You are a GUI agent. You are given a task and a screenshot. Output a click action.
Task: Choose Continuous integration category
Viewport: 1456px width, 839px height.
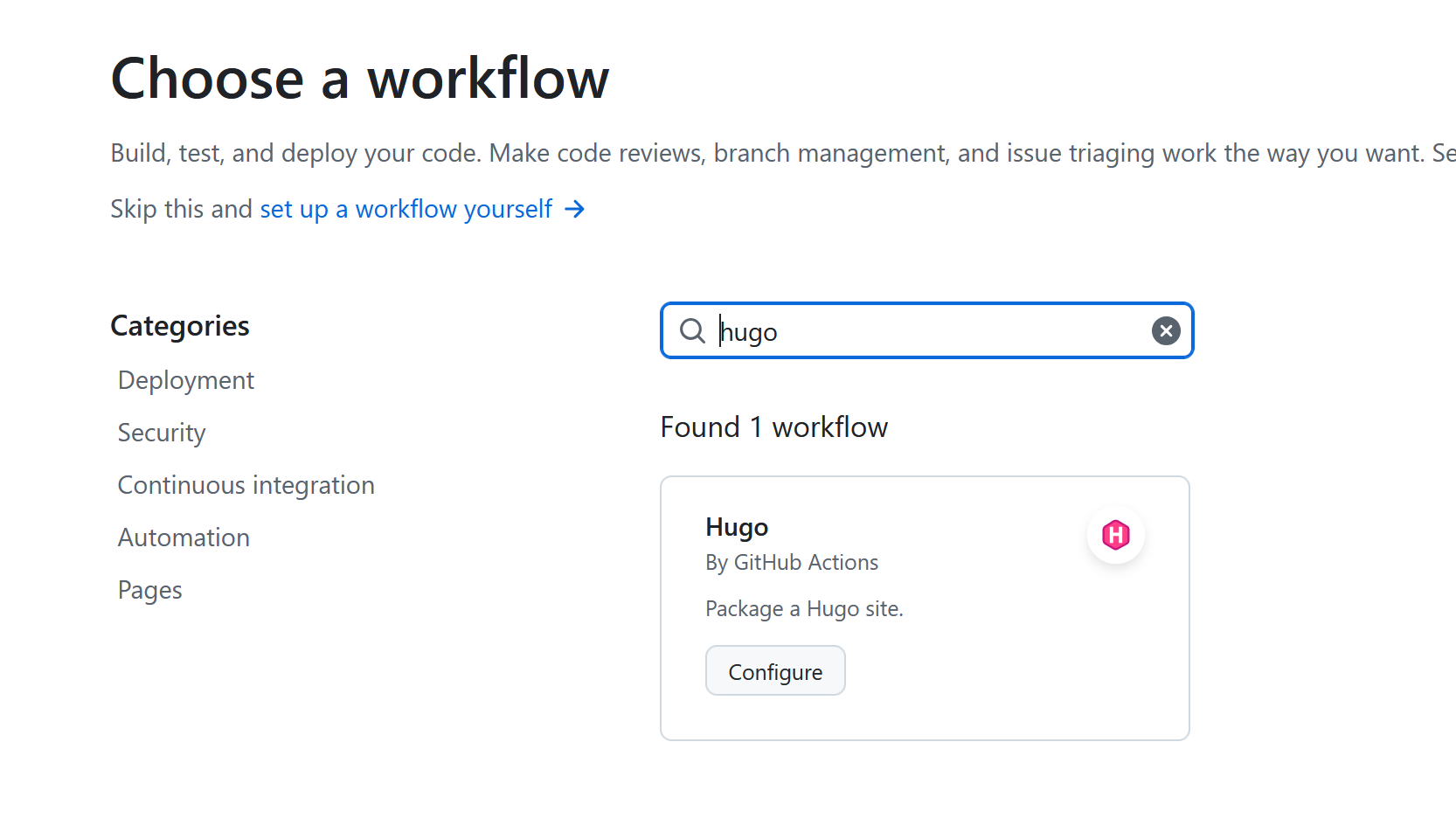[x=246, y=485]
